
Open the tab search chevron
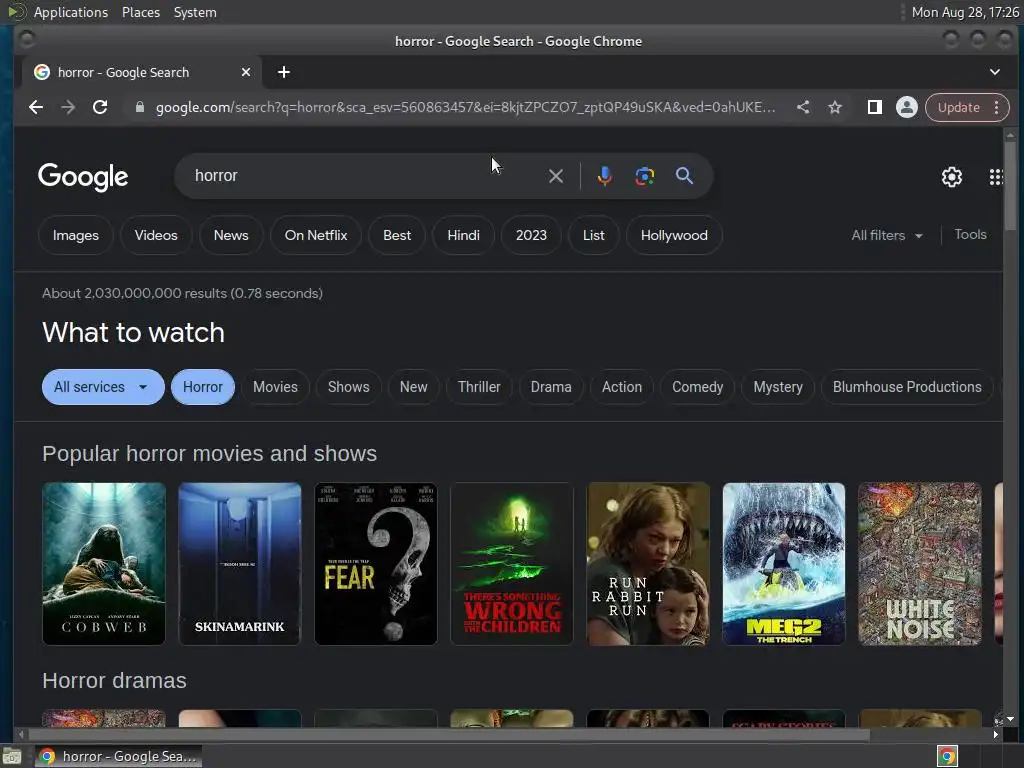click(995, 72)
